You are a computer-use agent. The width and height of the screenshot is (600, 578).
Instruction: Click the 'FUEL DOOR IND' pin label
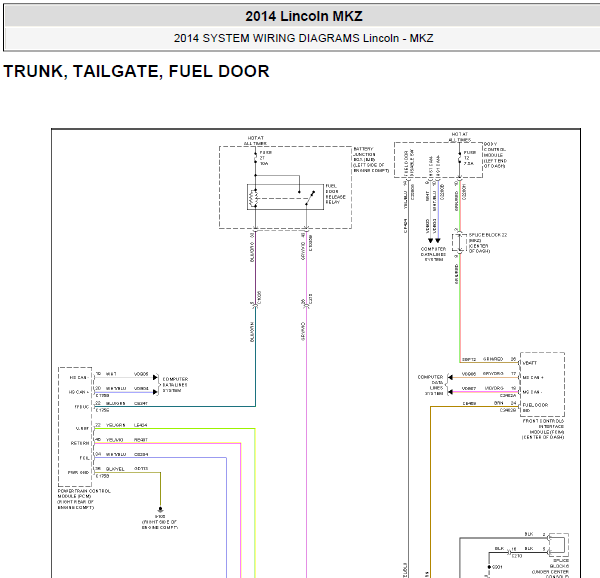click(x=535, y=407)
